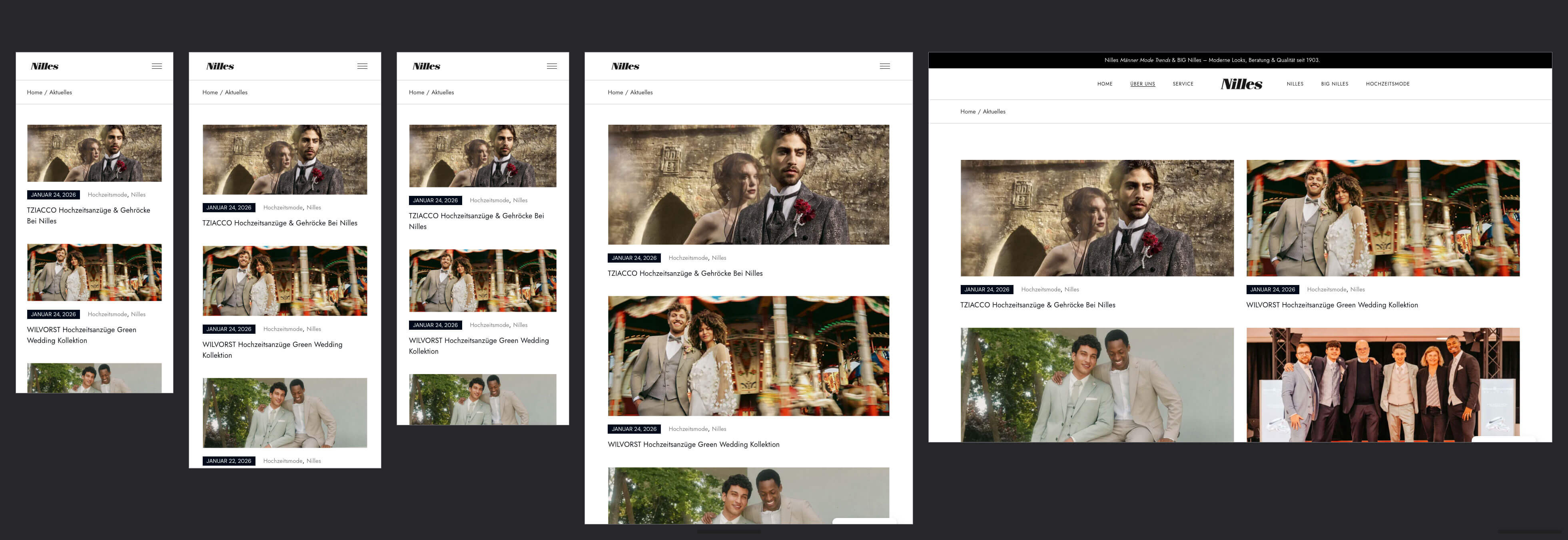This screenshot has height=540, width=1568.
Task: Click the Nilles logo in the desktop header
Action: pyautogui.click(x=1242, y=84)
